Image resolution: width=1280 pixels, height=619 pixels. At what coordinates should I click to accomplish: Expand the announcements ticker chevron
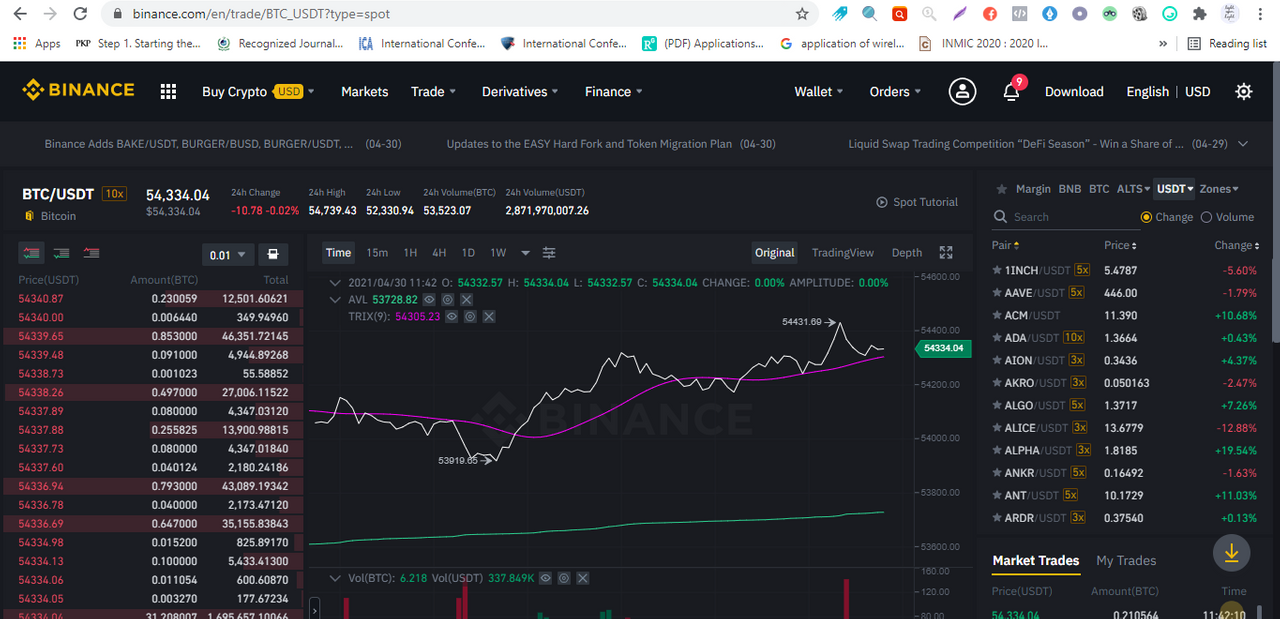point(1243,144)
